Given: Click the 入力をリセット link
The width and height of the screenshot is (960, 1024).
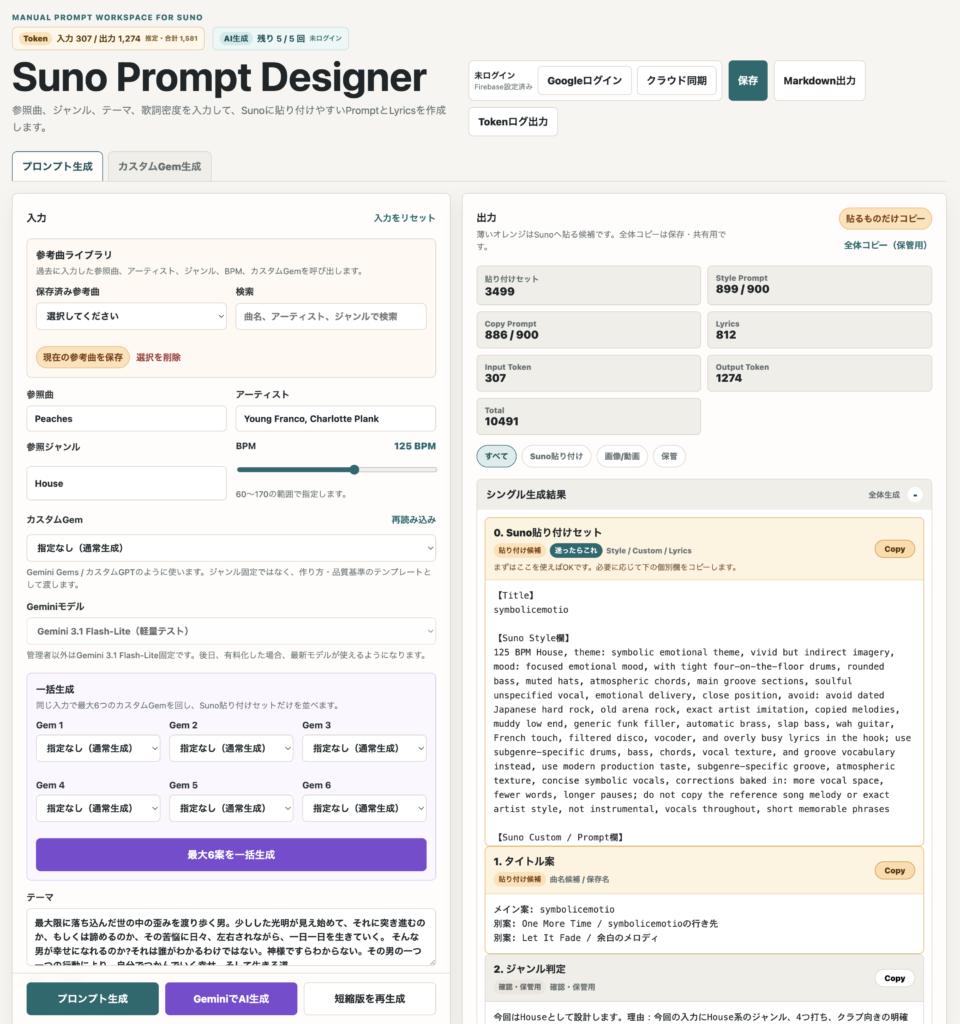Looking at the screenshot, I should click(x=404, y=218).
